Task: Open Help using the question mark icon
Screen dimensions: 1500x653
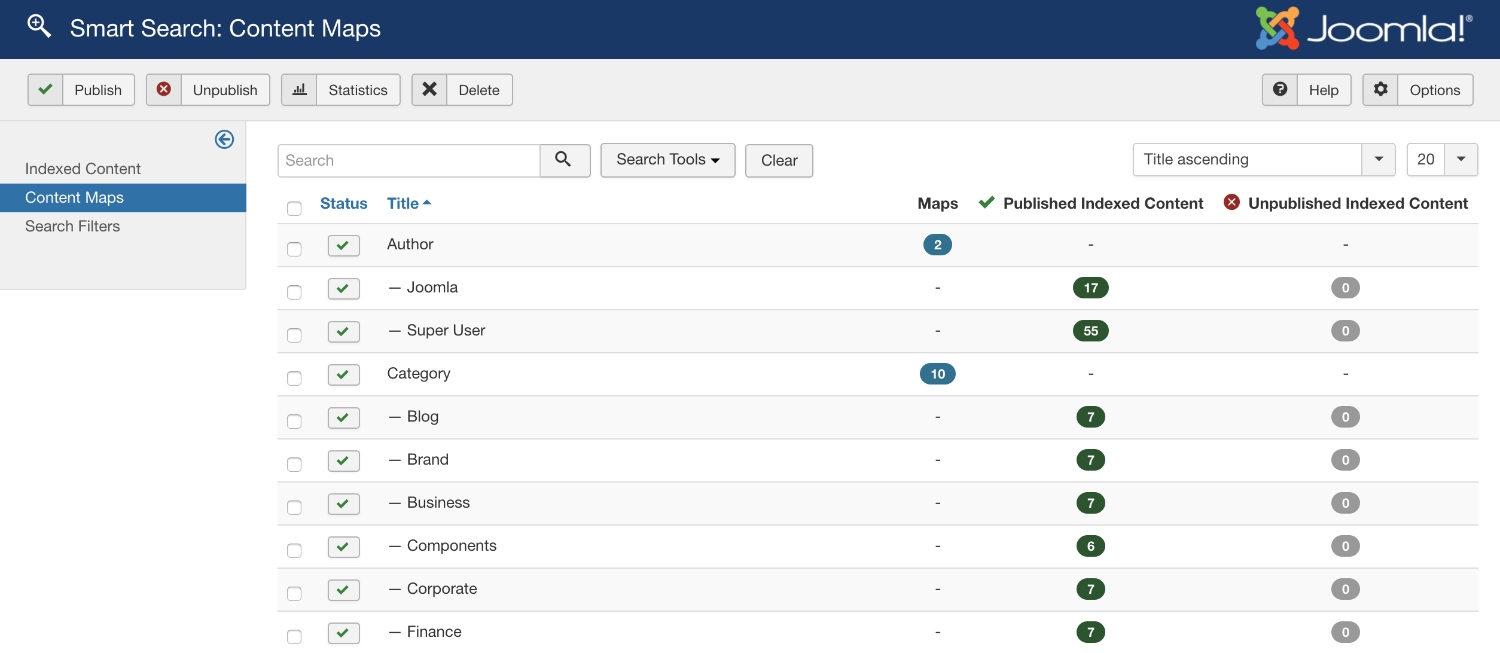Action: pyautogui.click(x=1279, y=89)
